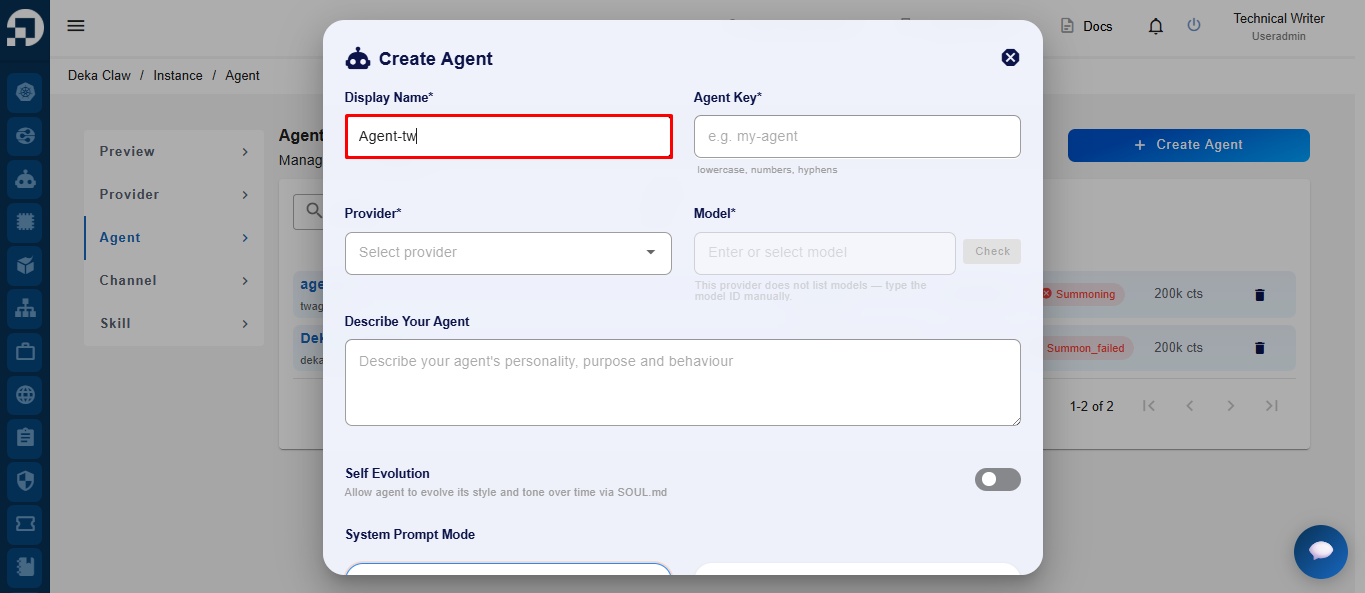Click the power logout icon

(x=1194, y=25)
